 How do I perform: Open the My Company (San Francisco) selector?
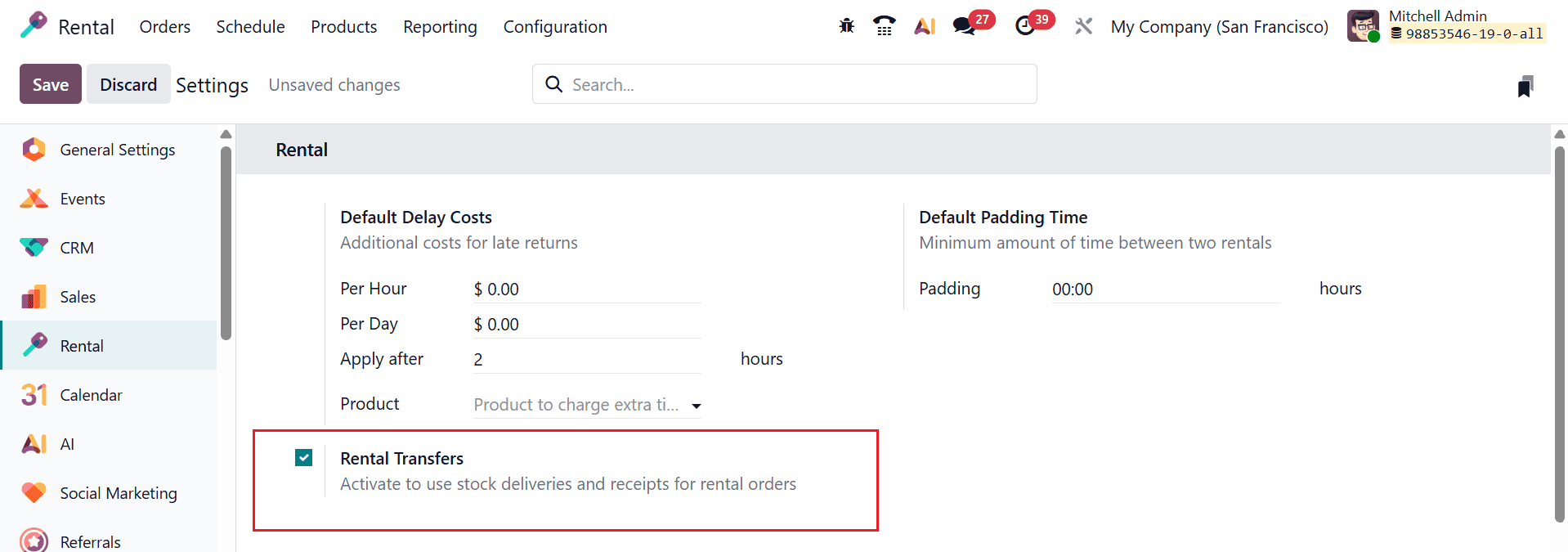point(1219,25)
